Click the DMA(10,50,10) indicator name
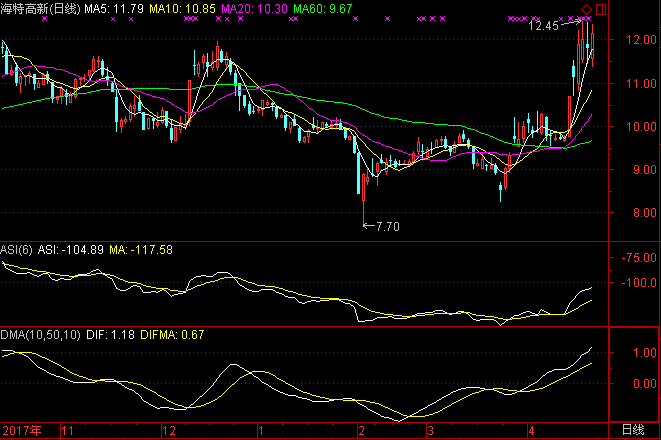This screenshot has height=440, width=661. click(39, 335)
